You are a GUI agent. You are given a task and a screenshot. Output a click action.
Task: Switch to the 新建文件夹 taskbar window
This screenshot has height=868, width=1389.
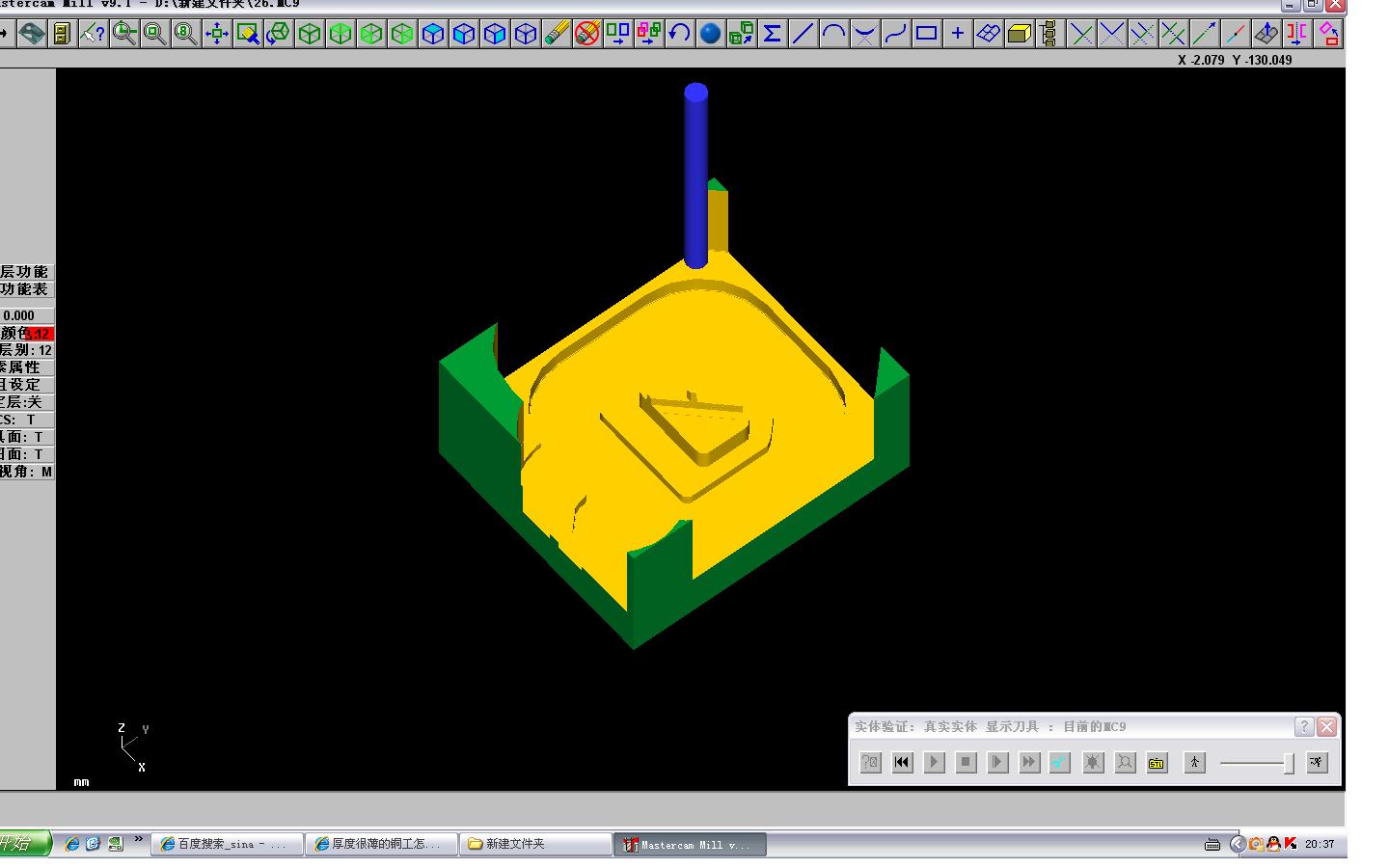coord(535,844)
